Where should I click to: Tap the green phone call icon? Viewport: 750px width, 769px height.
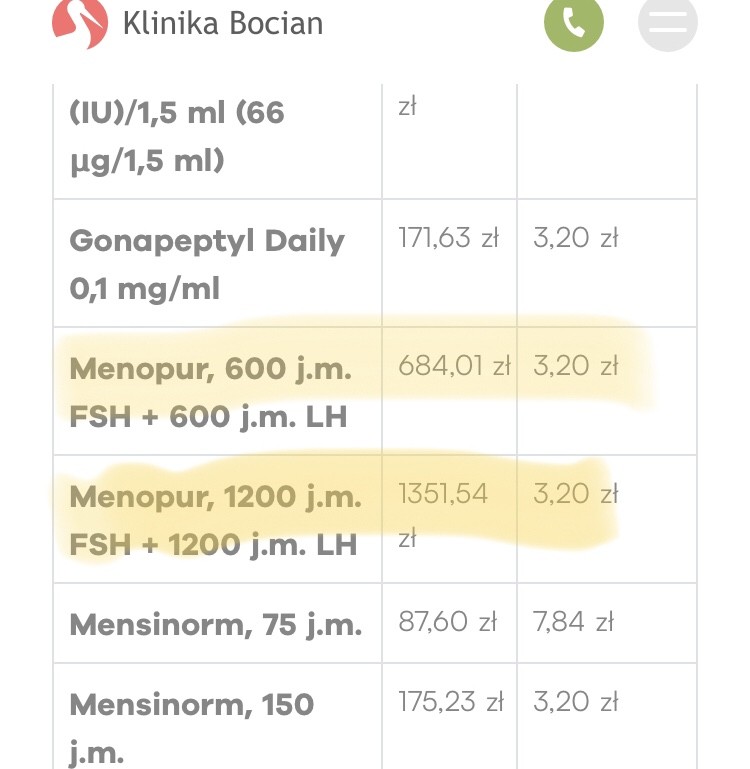[x=574, y=22]
